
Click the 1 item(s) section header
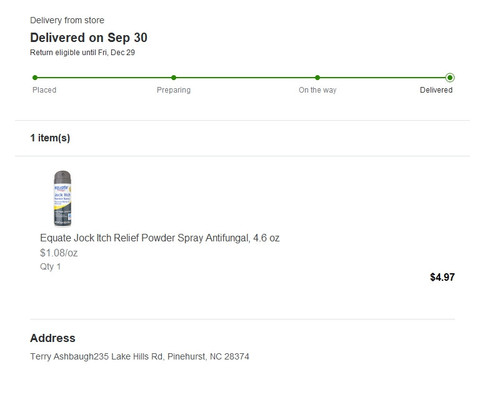[50, 138]
